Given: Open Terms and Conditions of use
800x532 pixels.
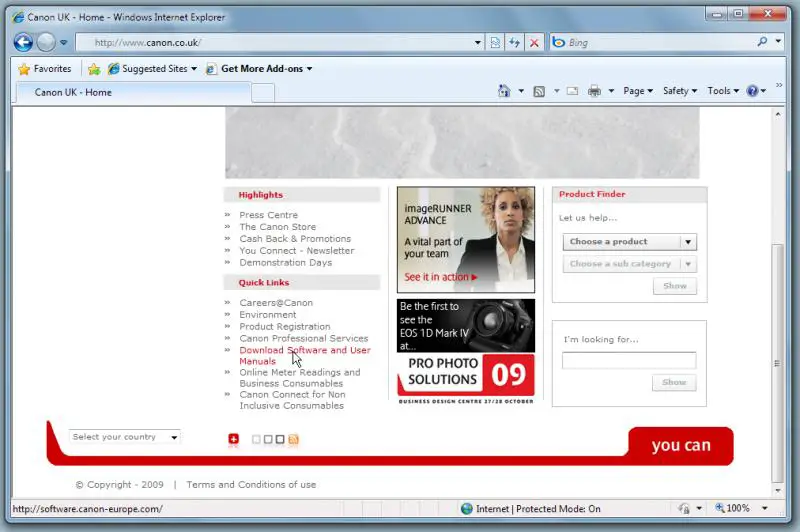Looking at the screenshot, I should [251, 485].
